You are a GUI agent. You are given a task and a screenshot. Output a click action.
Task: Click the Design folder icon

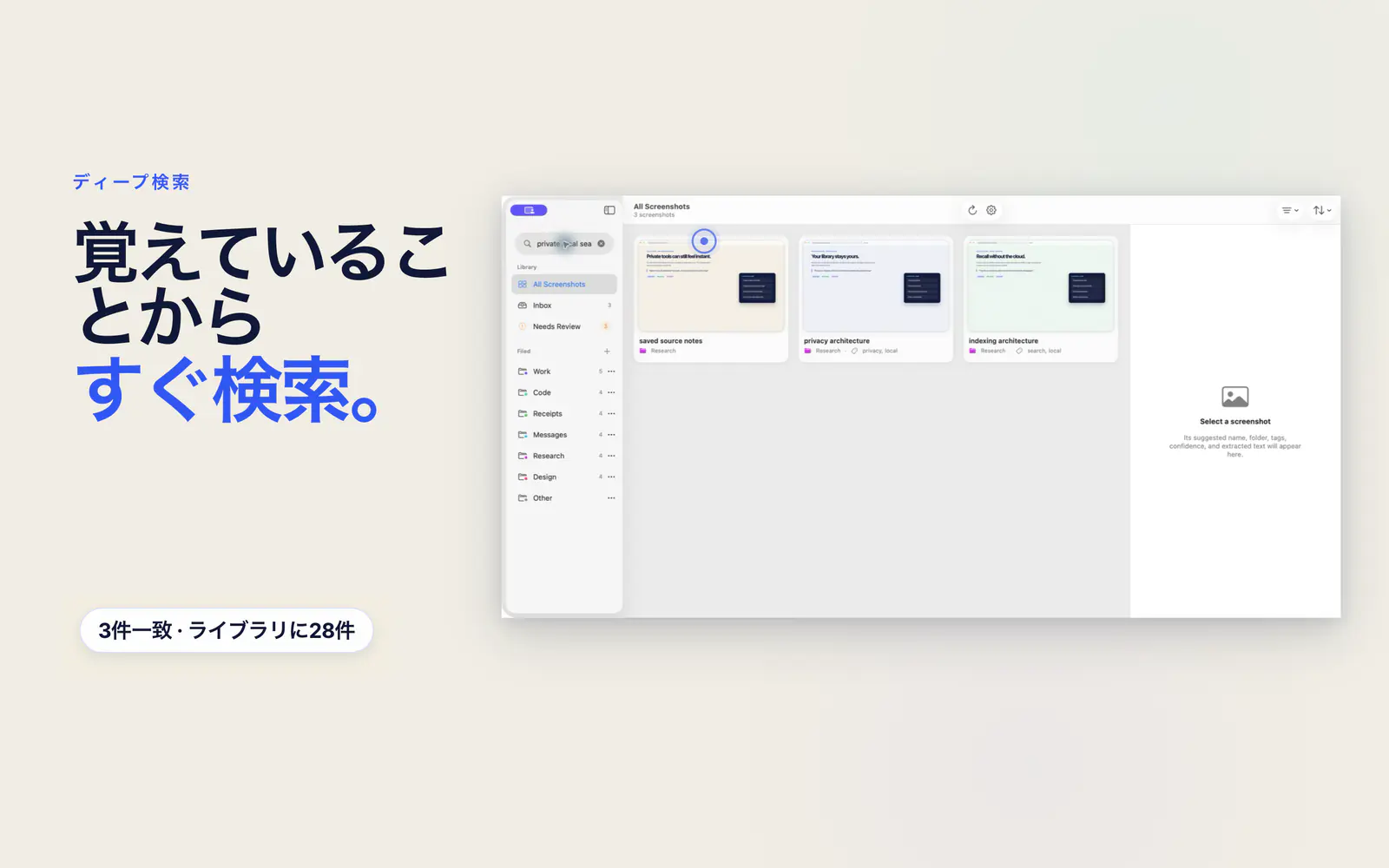pyautogui.click(x=523, y=477)
